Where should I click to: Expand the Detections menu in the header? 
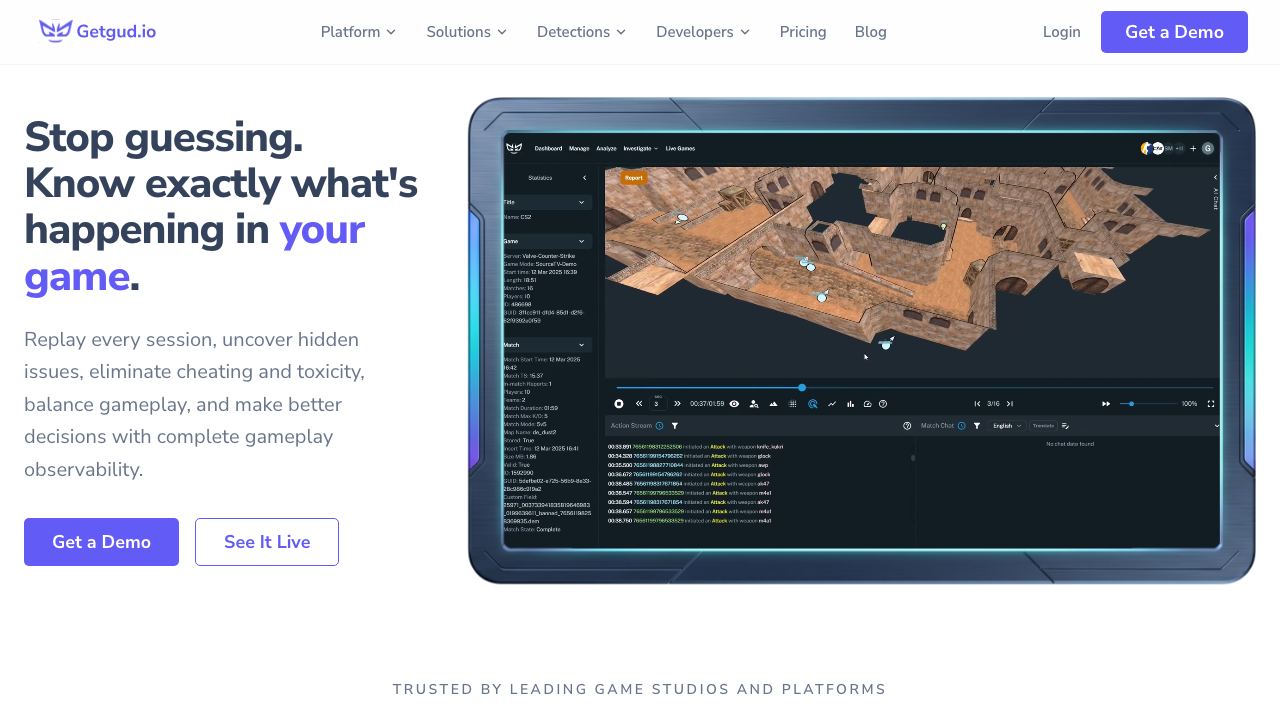click(581, 32)
